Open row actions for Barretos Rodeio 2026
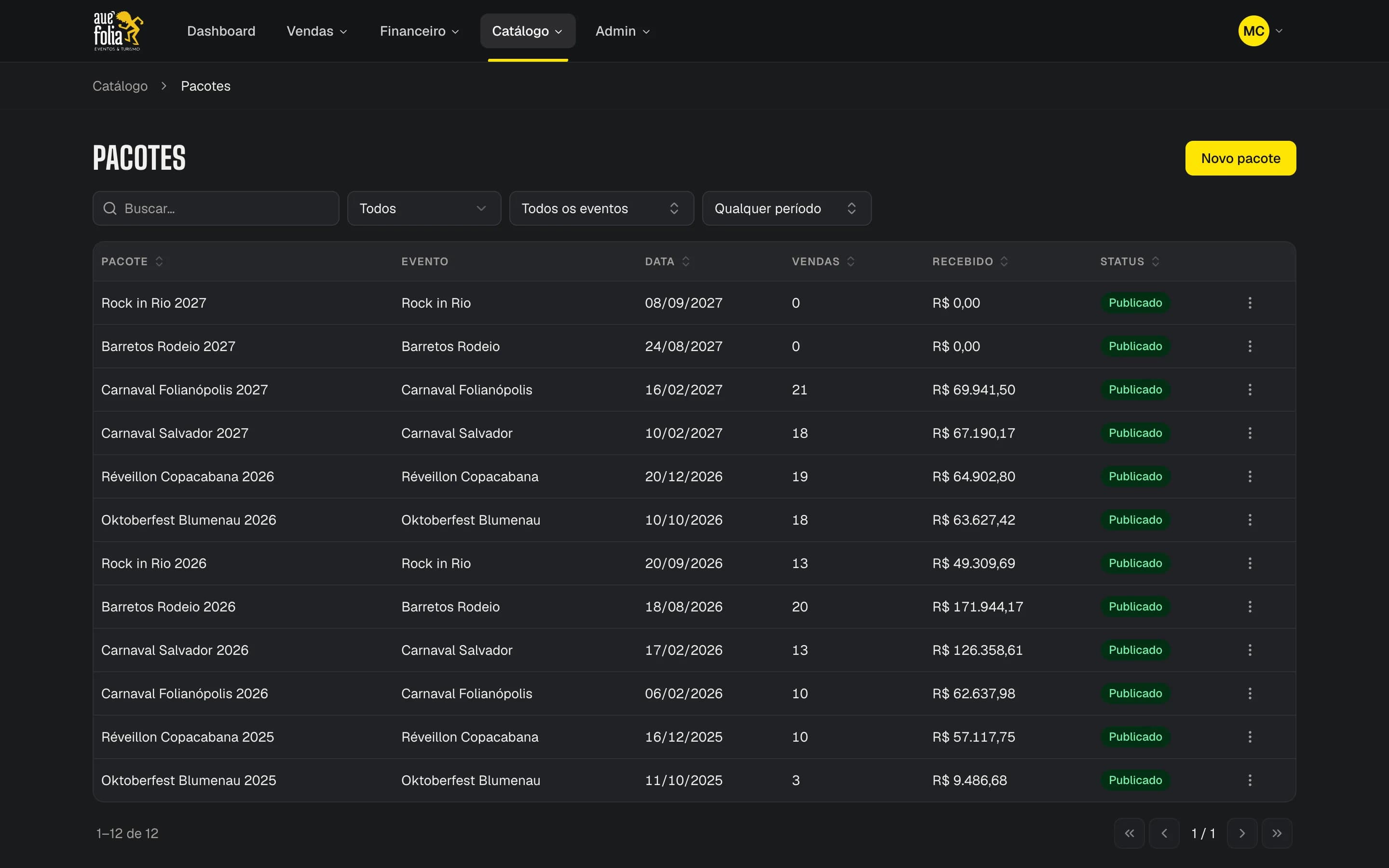Image resolution: width=1389 pixels, height=868 pixels. [1250, 606]
